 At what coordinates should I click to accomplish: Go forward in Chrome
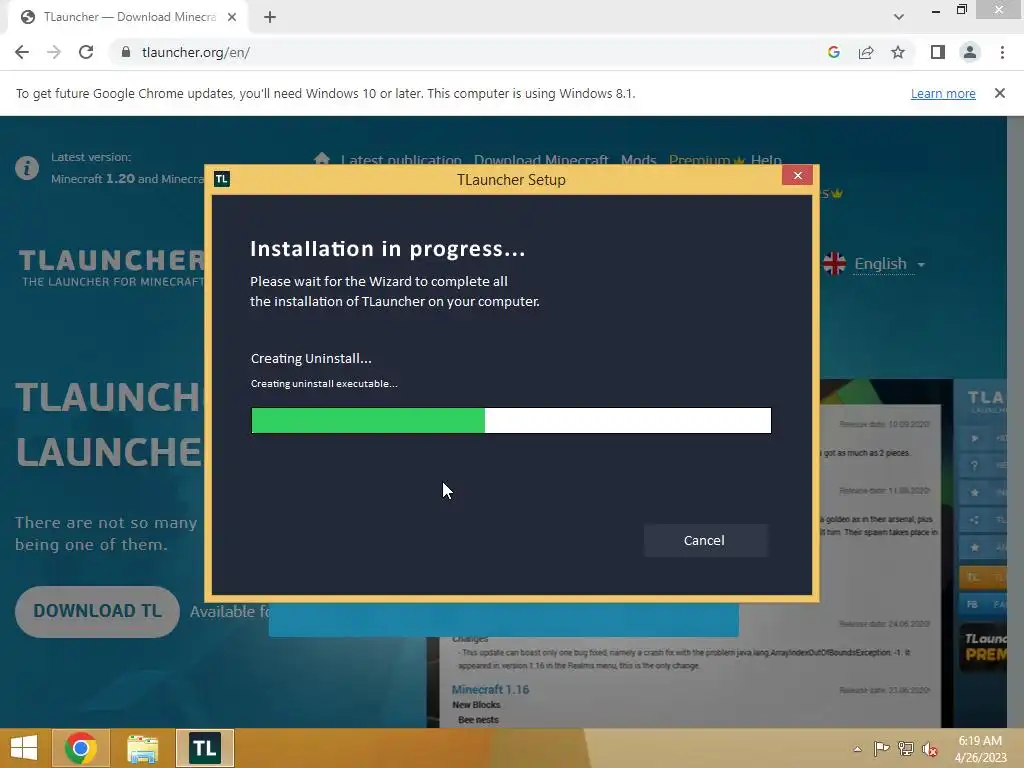click(54, 52)
